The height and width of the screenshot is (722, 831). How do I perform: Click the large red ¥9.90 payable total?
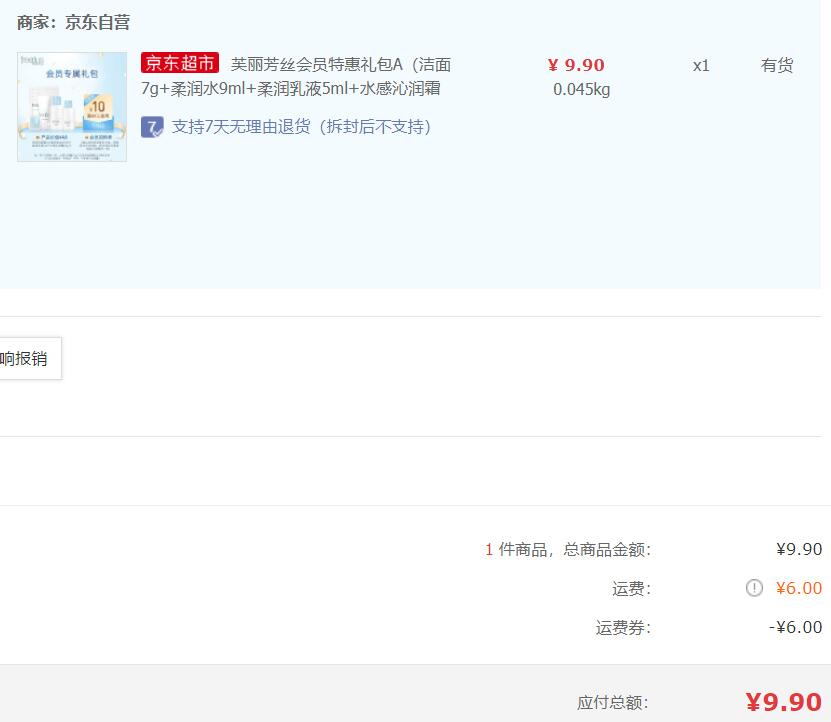783,702
